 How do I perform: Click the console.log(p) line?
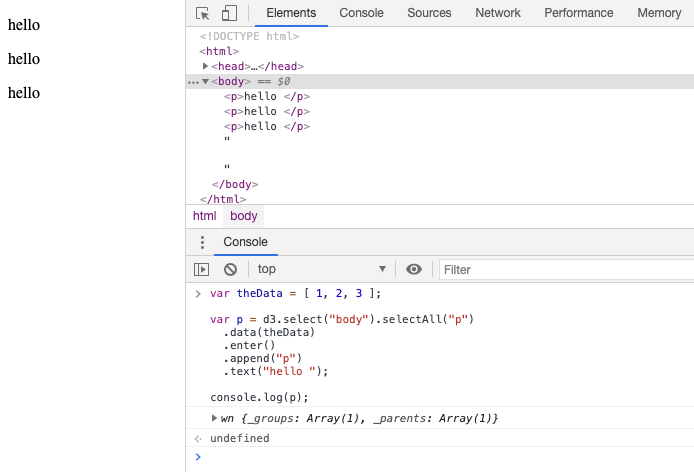[259, 397]
